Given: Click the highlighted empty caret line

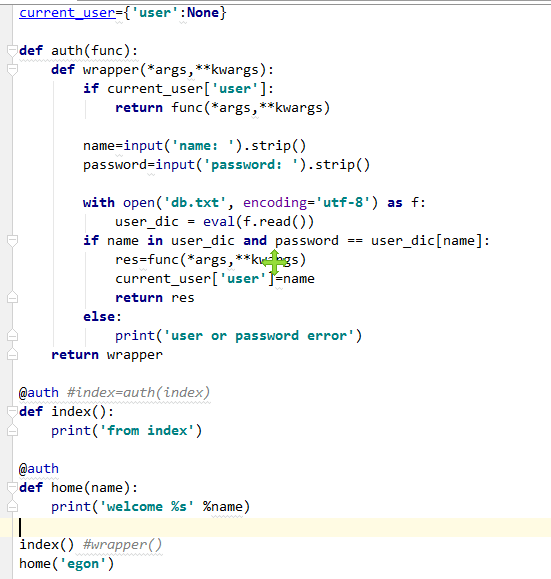Looking at the screenshot, I should pyautogui.click(x=276, y=527).
